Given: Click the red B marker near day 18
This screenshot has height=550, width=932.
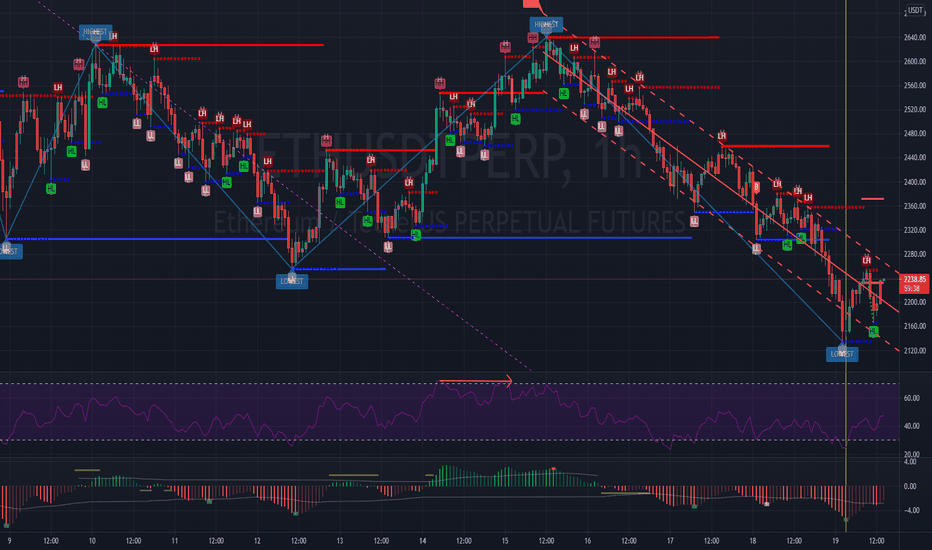Looking at the screenshot, I should tap(756, 187).
